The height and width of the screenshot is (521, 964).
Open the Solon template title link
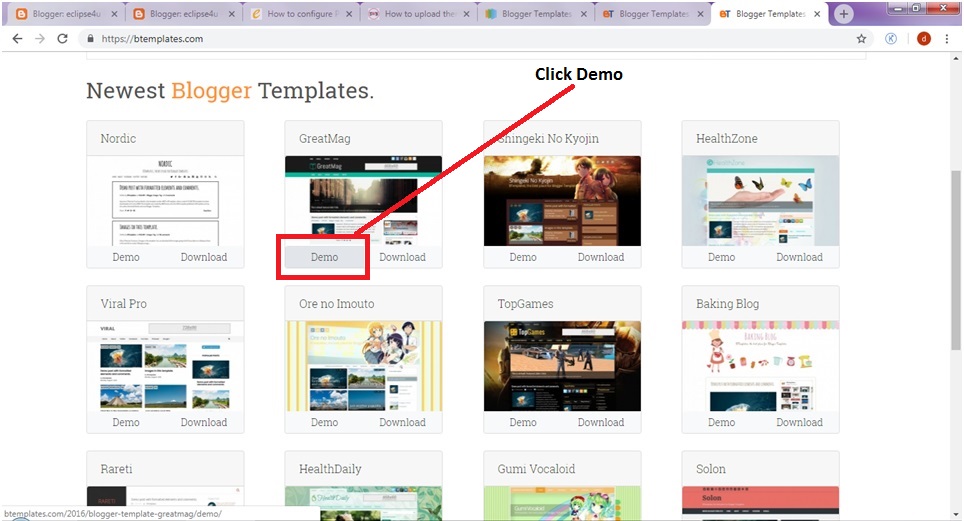pyautogui.click(x=711, y=469)
